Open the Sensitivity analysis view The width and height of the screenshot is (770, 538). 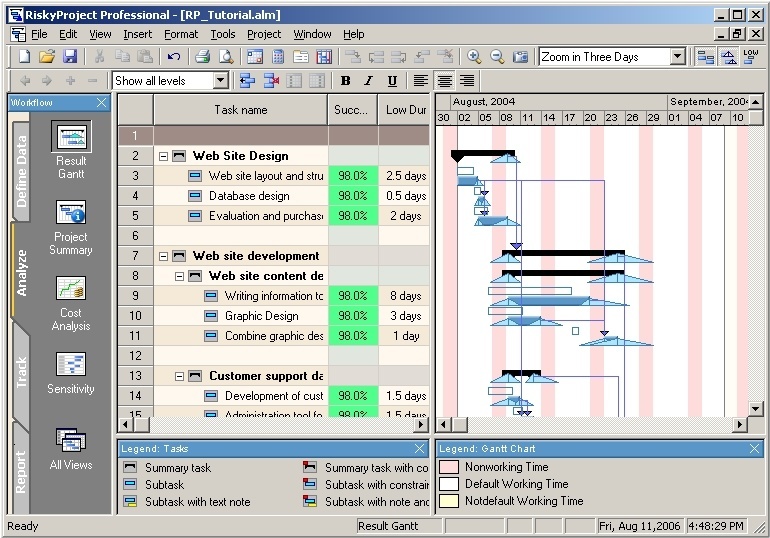pos(71,364)
